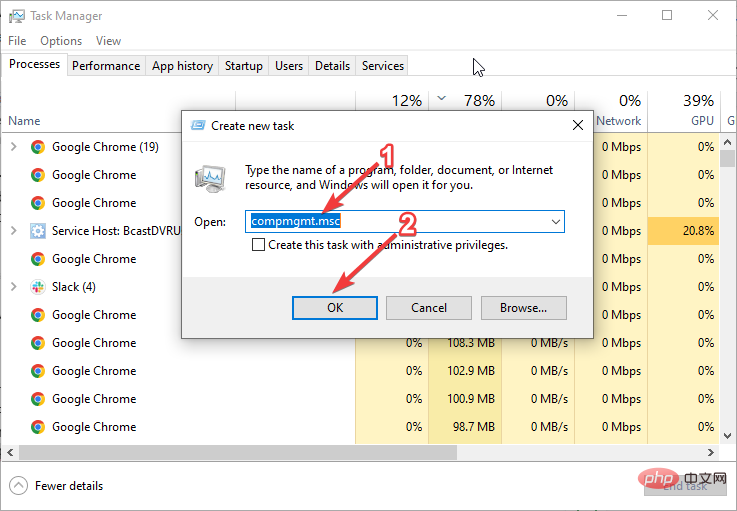Open the View menu
The height and width of the screenshot is (511, 737).
pyautogui.click(x=109, y=41)
